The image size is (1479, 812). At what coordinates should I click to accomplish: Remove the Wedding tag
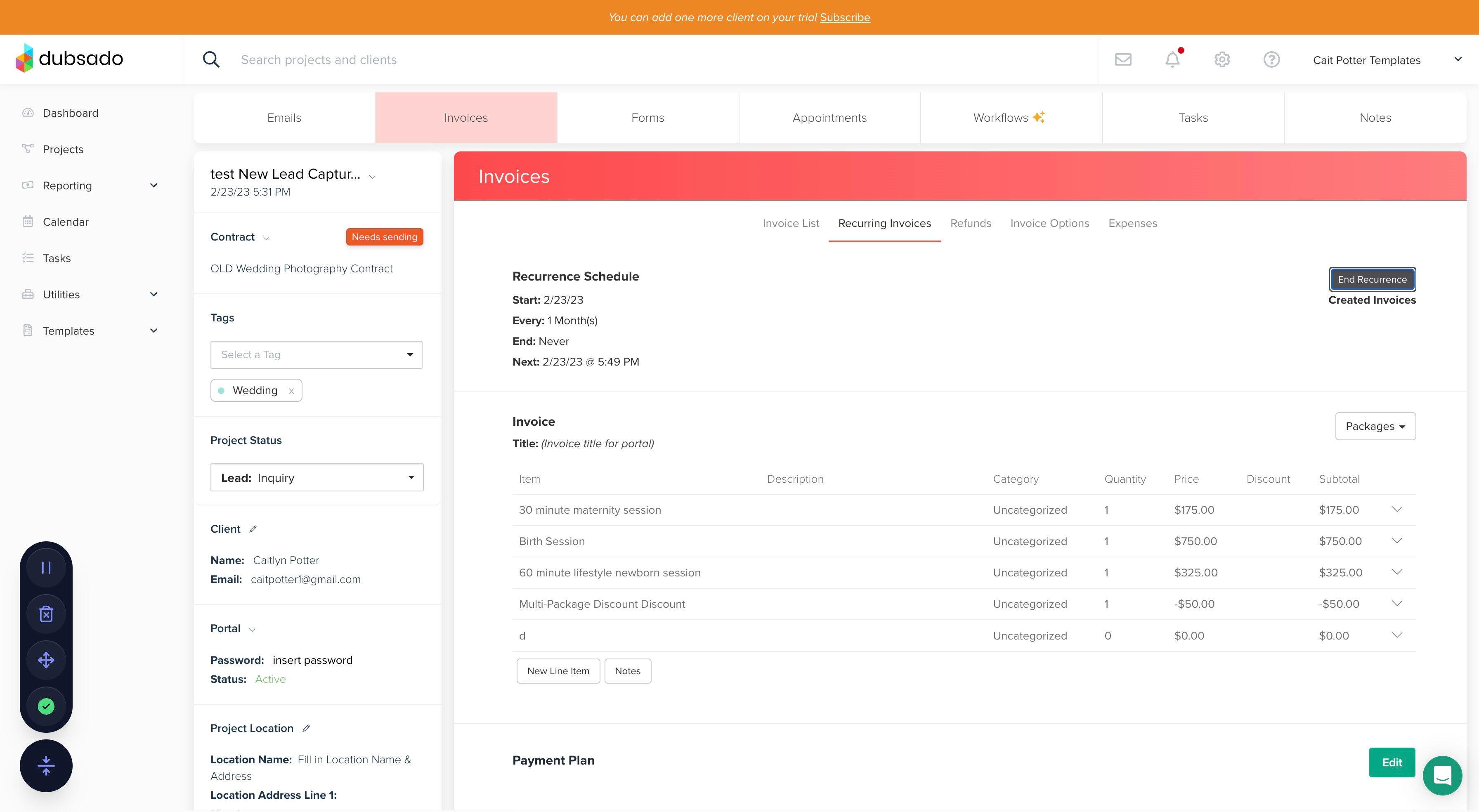pos(291,391)
